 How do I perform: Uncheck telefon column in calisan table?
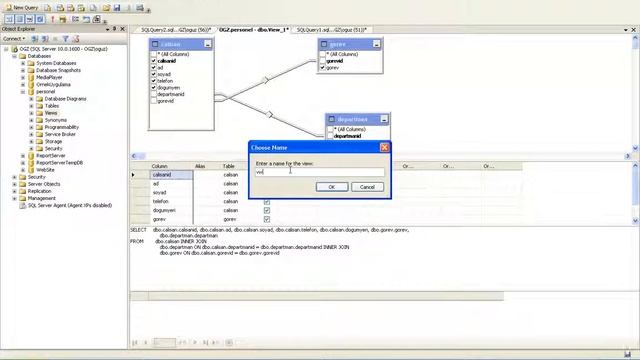tap(154, 81)
